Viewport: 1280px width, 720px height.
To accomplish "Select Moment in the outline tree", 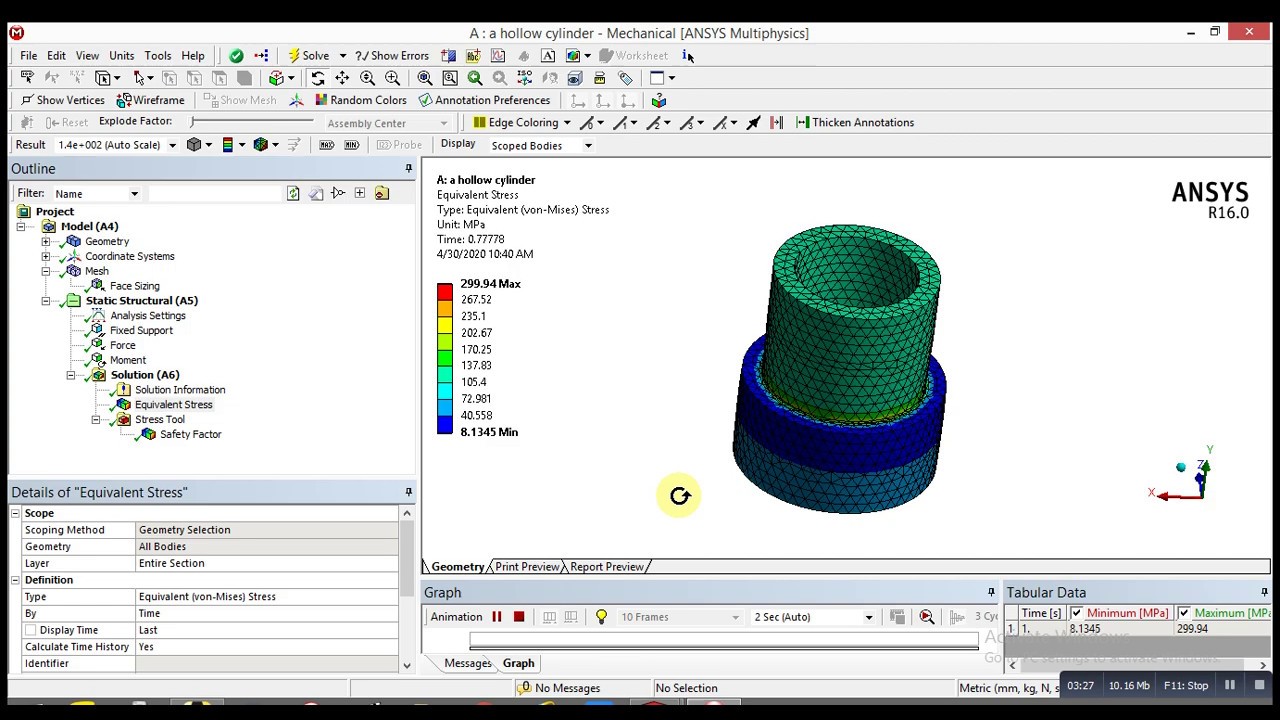I will [x=128, y=360].
